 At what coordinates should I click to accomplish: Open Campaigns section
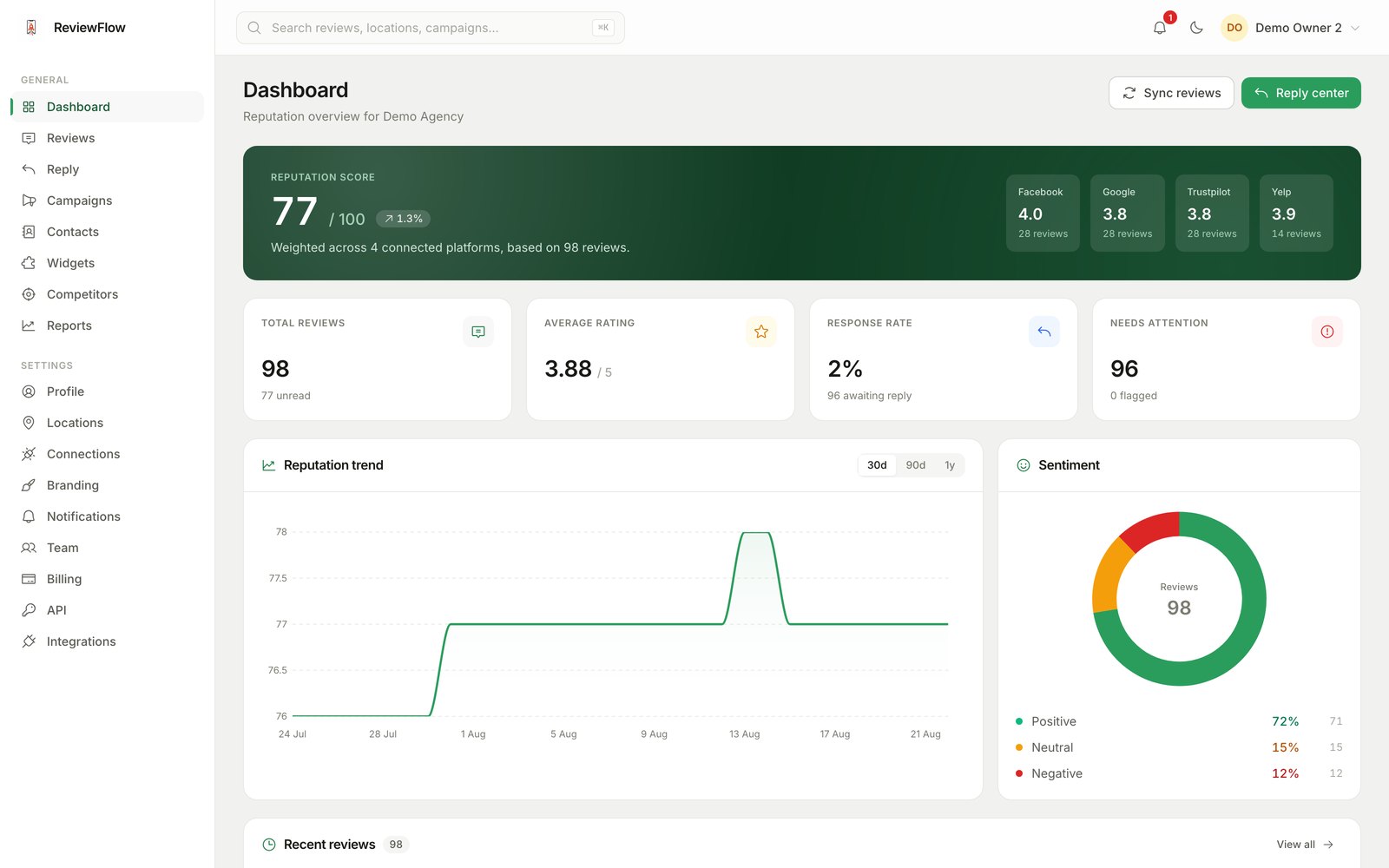108,201
